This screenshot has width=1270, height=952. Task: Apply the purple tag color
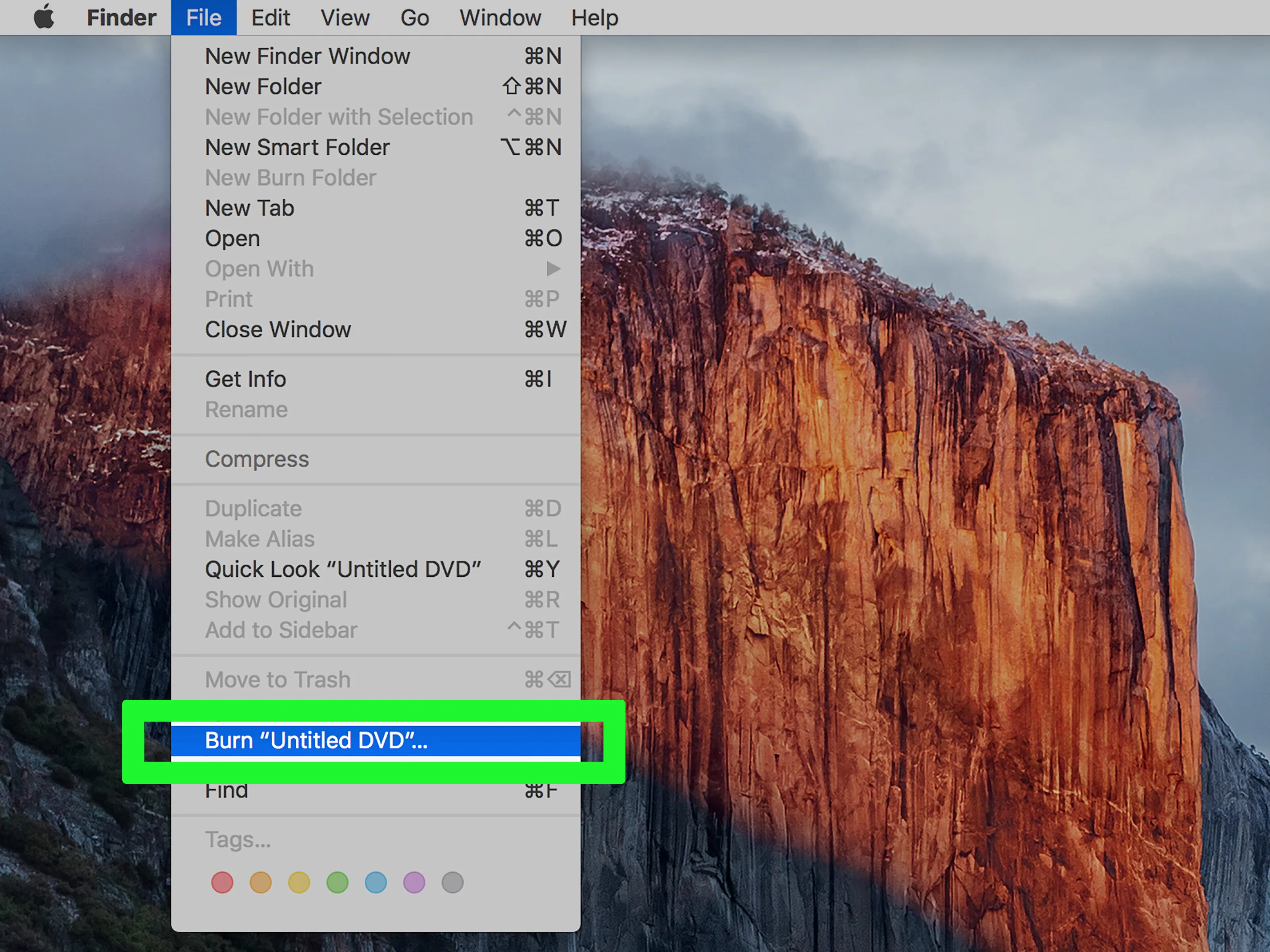click(x=414, y=883)
